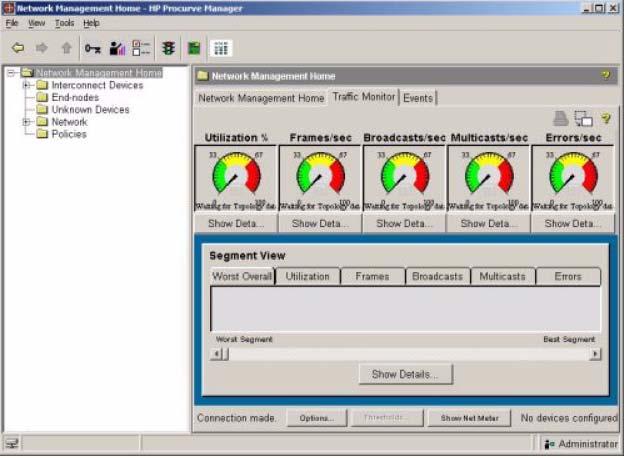Click the traffic light toolbar icon

(x=168, y=48)
